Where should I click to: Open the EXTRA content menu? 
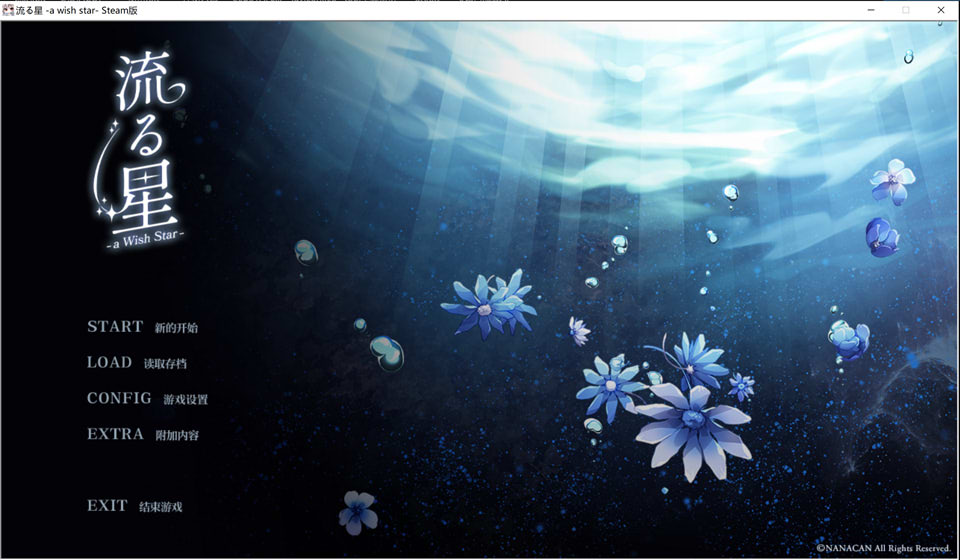tap(143, 434)
